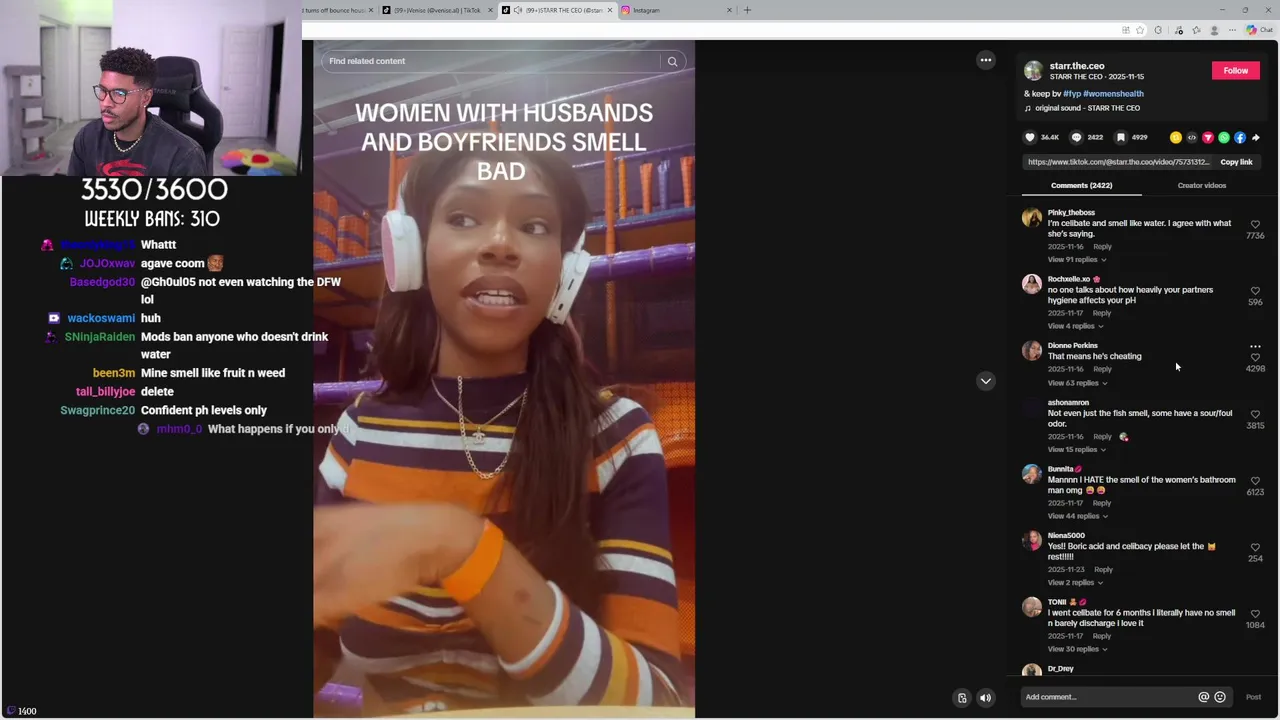Click the yellow repost share icon

coord(1176,138)
